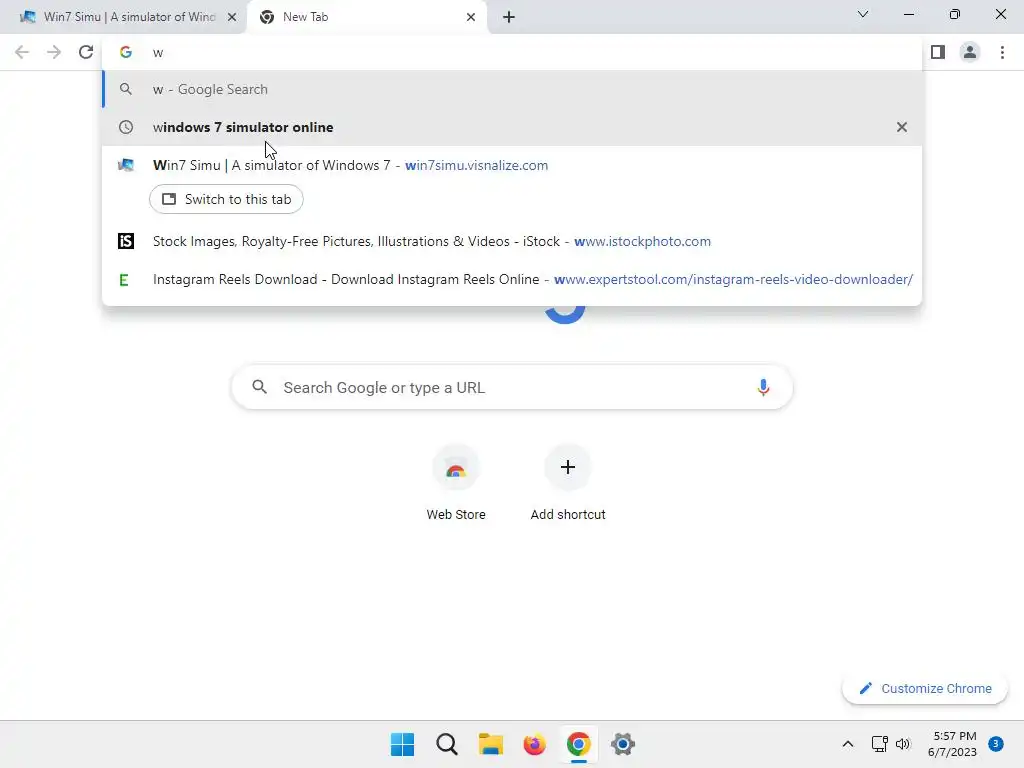
Task: Open the iStock suggestion row
Action: 512,242
